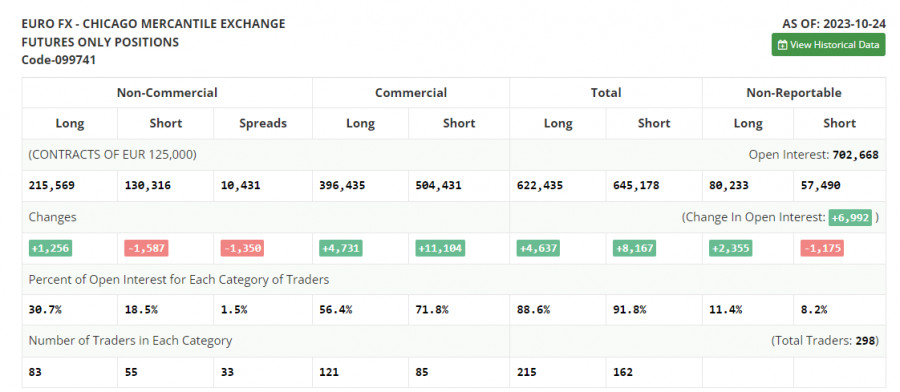
Task: Click the +11,104 commercial short change badge
Action: (440, 248)
